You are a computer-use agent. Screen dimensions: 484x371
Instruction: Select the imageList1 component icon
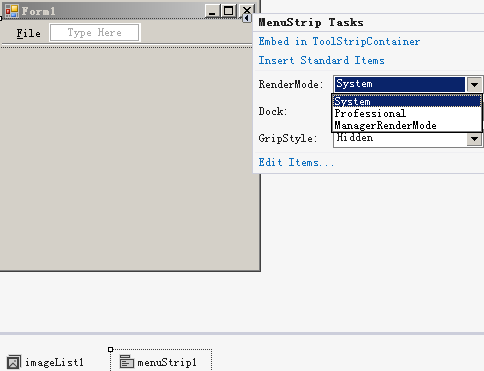point(14,362)
